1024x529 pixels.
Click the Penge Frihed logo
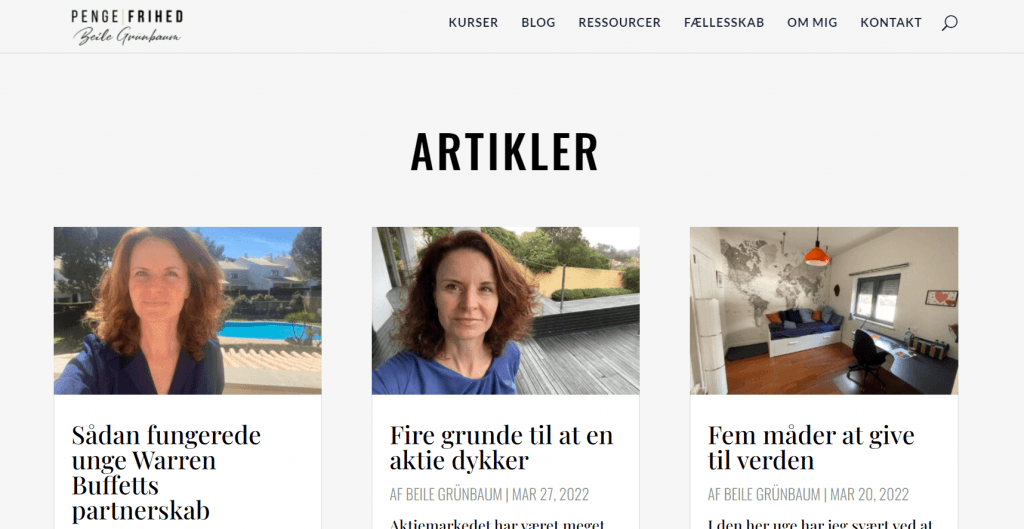coord(127,26)
